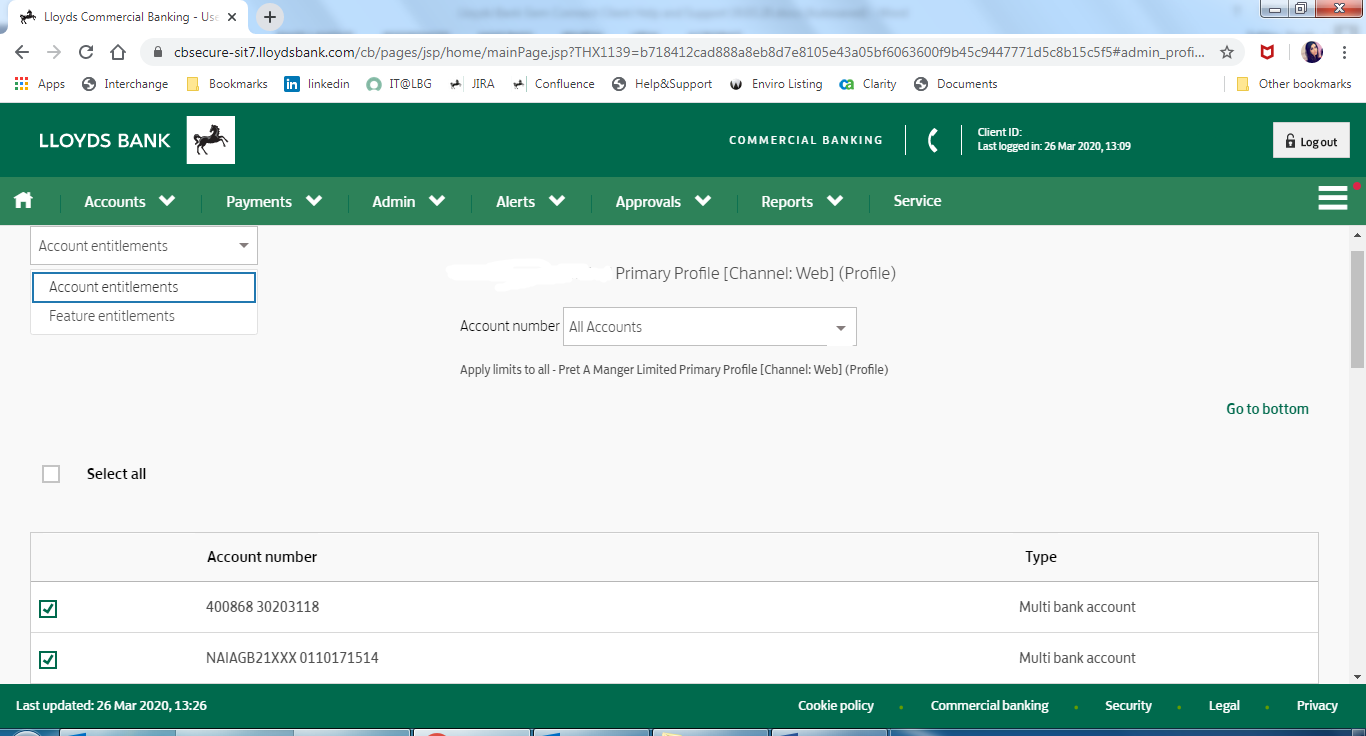This screenshot has height=736, width=1366.
Task: Click the browser address bar
Action: (690, 52)
